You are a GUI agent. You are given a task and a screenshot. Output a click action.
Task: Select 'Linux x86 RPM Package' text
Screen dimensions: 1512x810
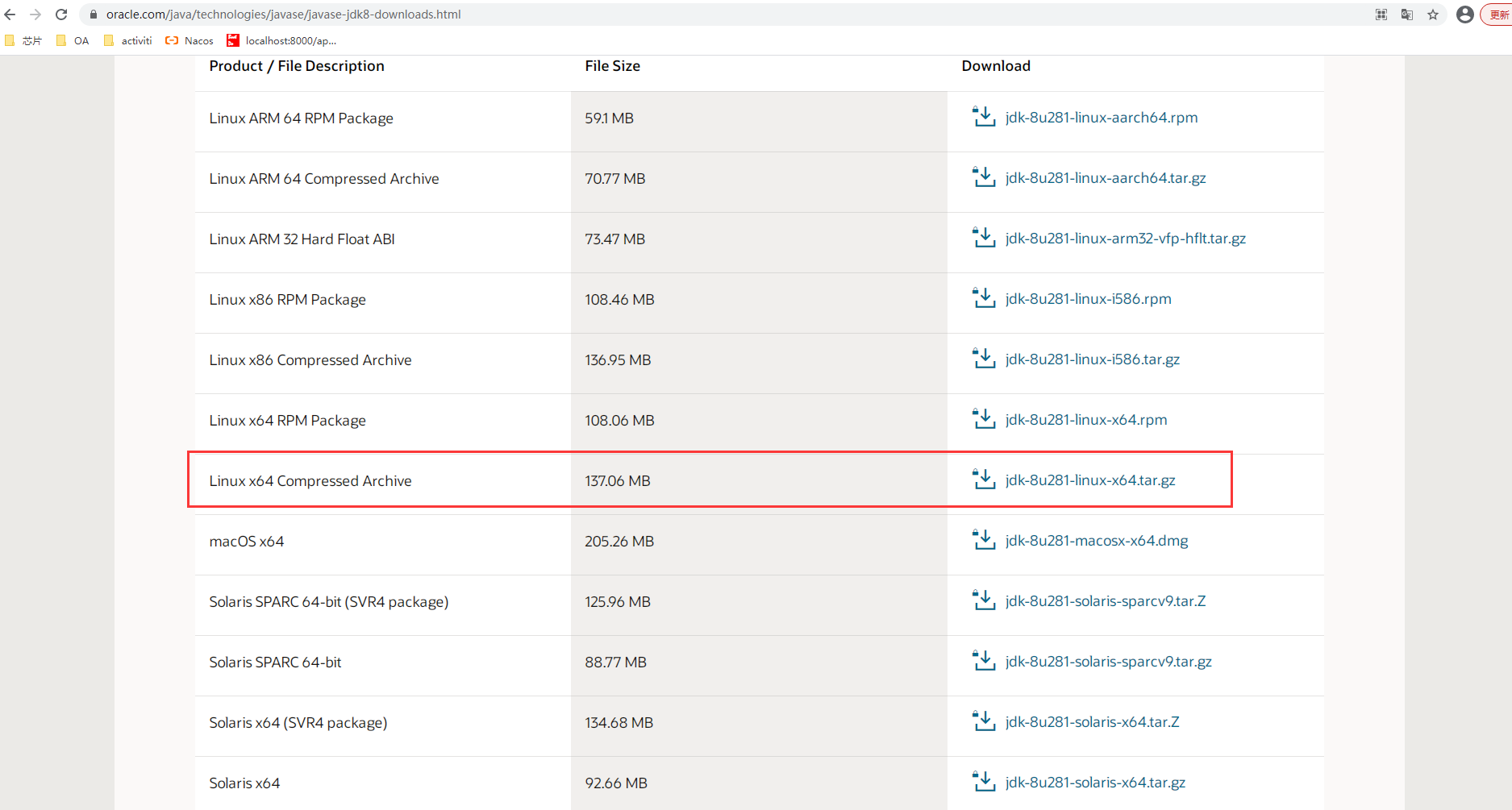pyautogui.click(x=288, y=300)
